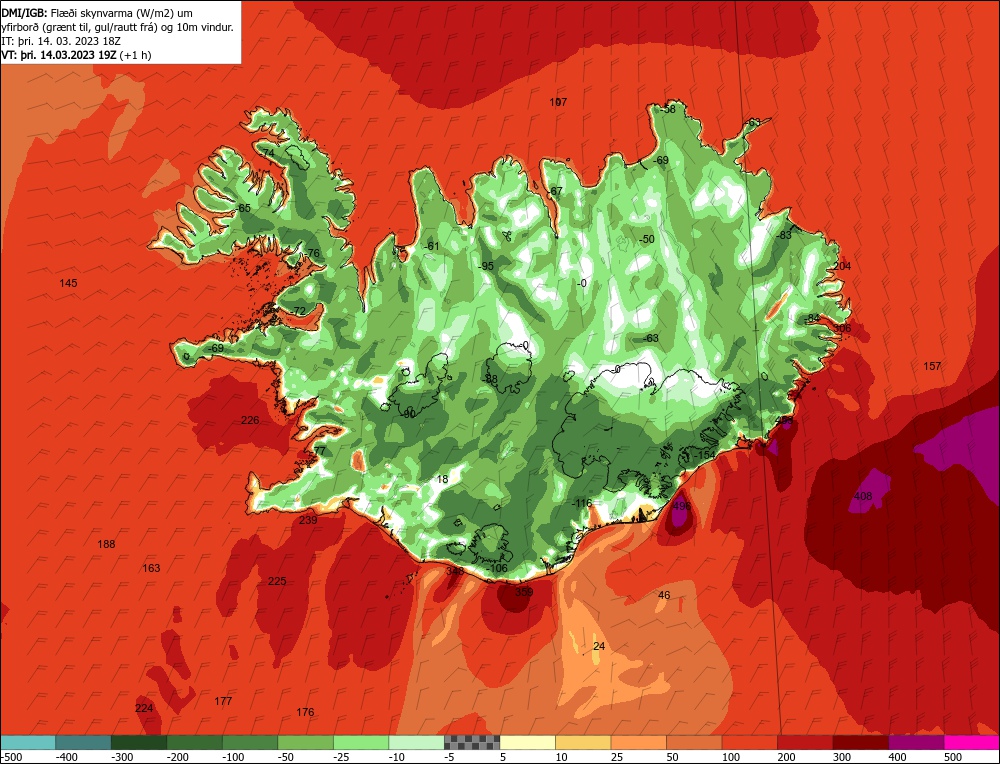Click the value 239 near the Reykjanes coast
1000x764 pixels.
click(308, 520)
